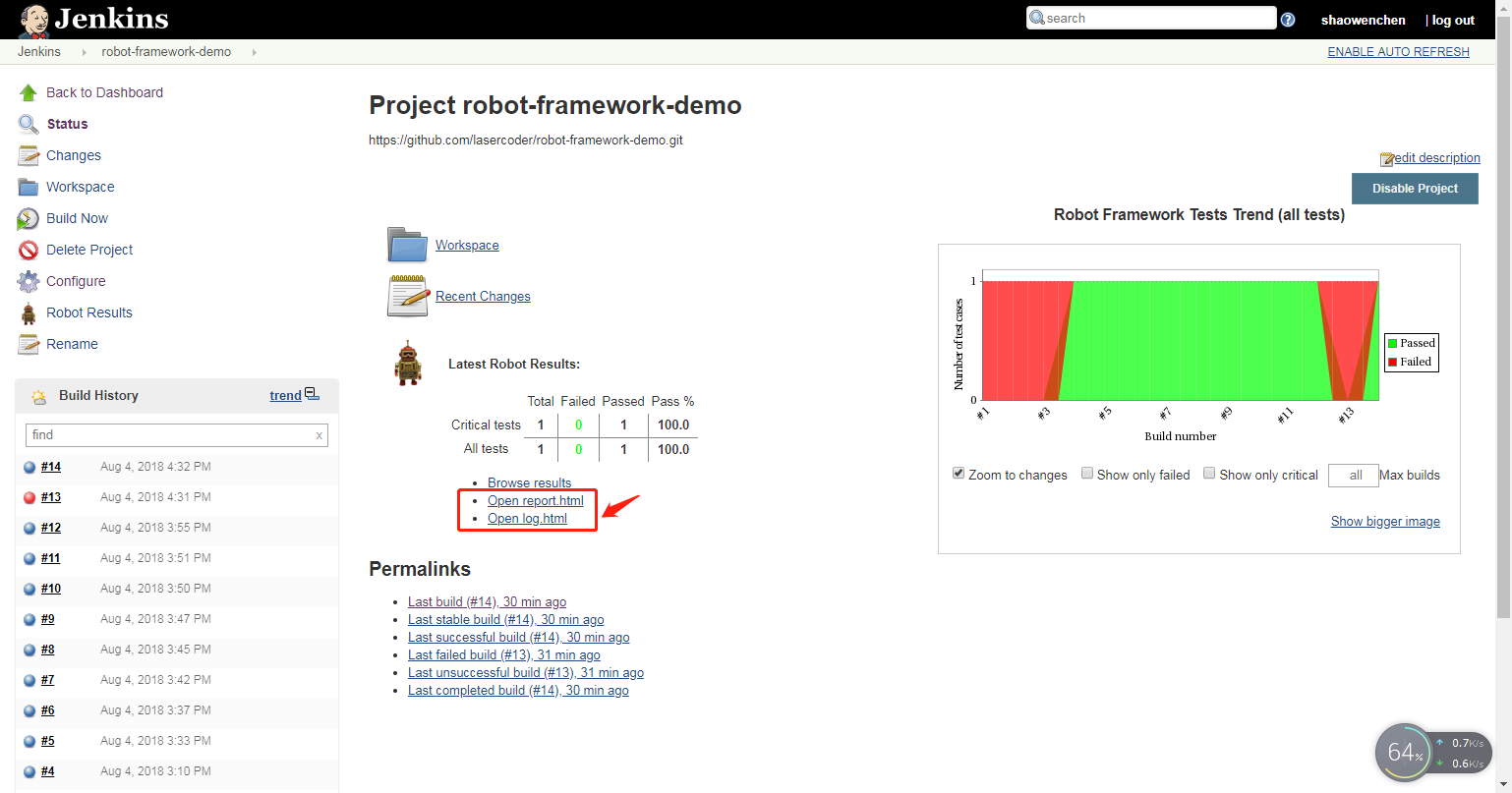The image size is (1512, 793).
Task: Open build #8 in Build History
Action: 48,650
